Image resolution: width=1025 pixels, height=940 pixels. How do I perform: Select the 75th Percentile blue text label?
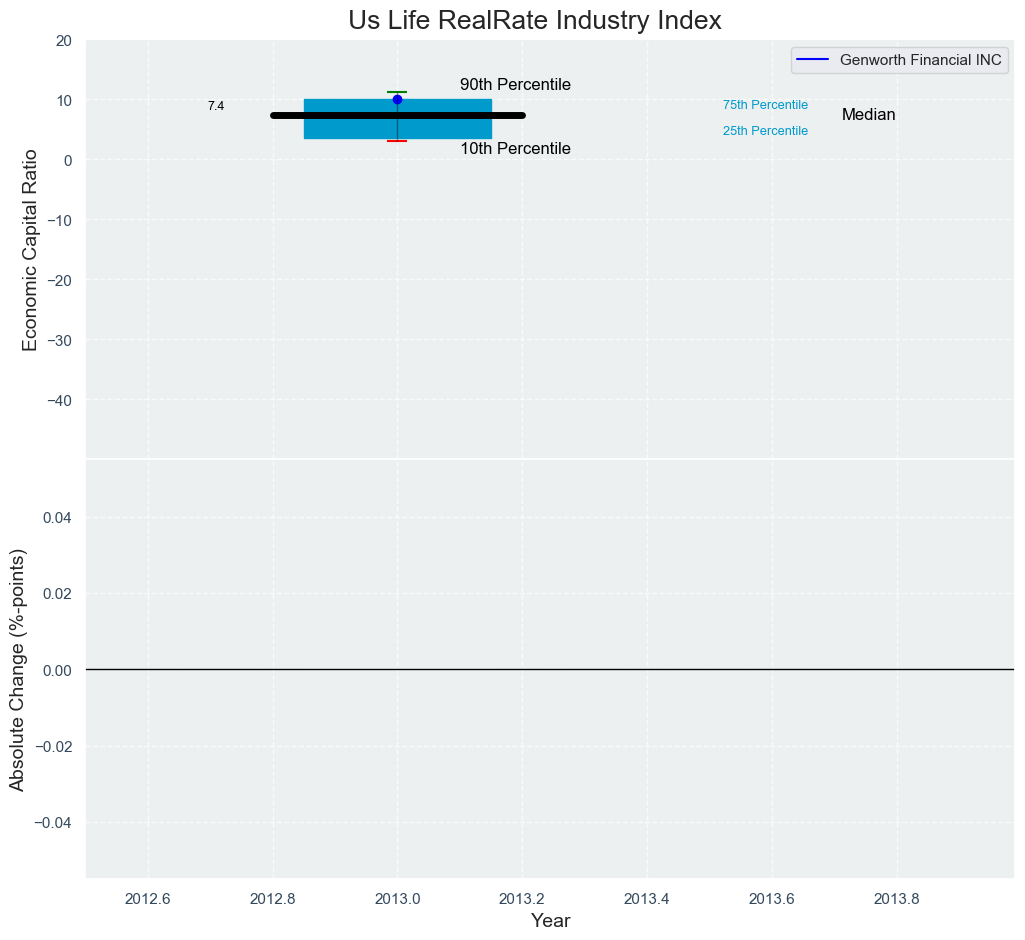tap(765, 105)
